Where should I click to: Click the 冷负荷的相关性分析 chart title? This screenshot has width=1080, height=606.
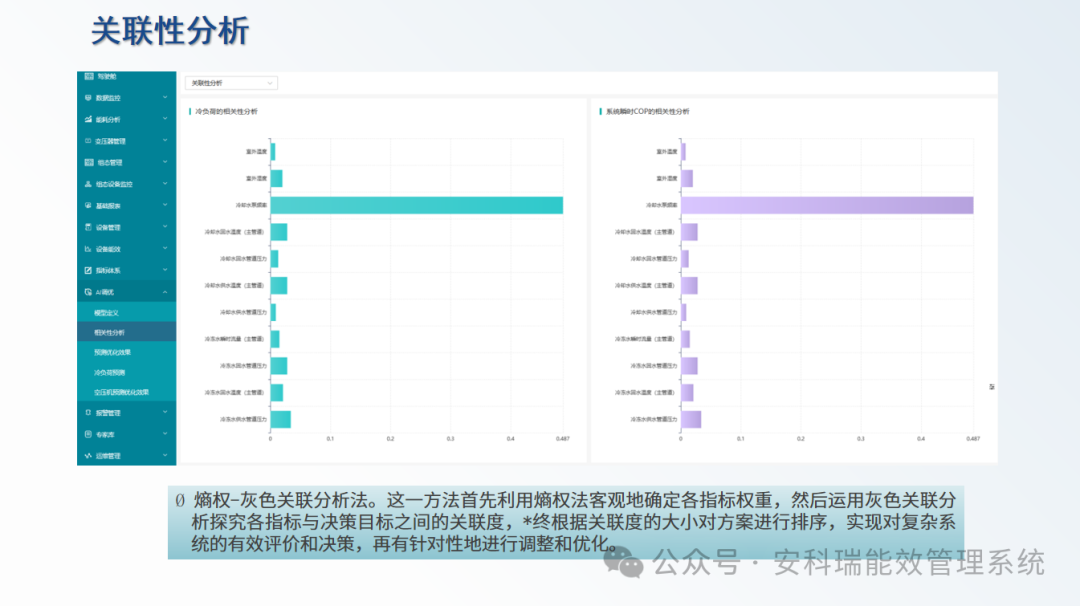226,112
